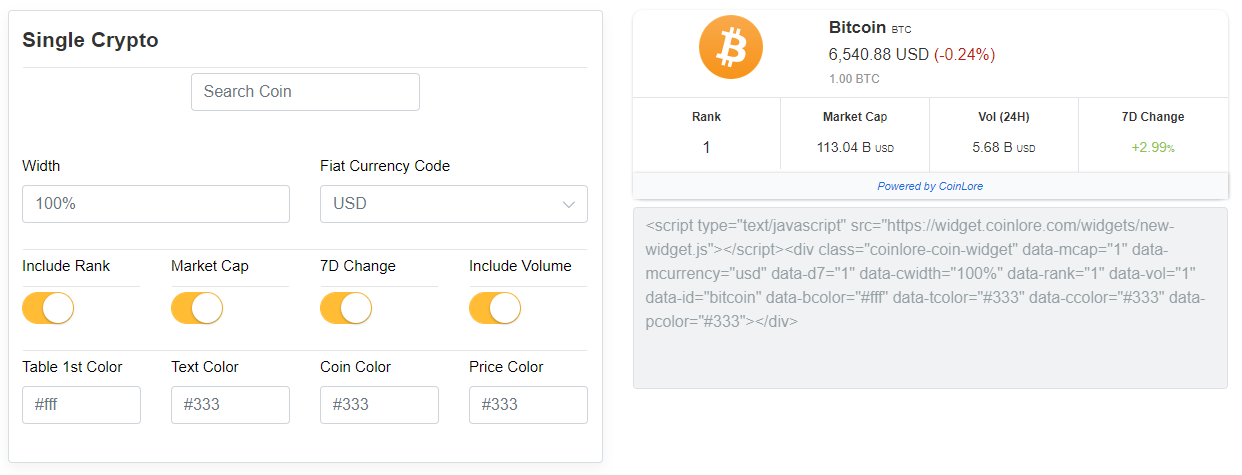Click the Search Coin field
Viewport: 1242px width, 475px height.
click(305, 92)
